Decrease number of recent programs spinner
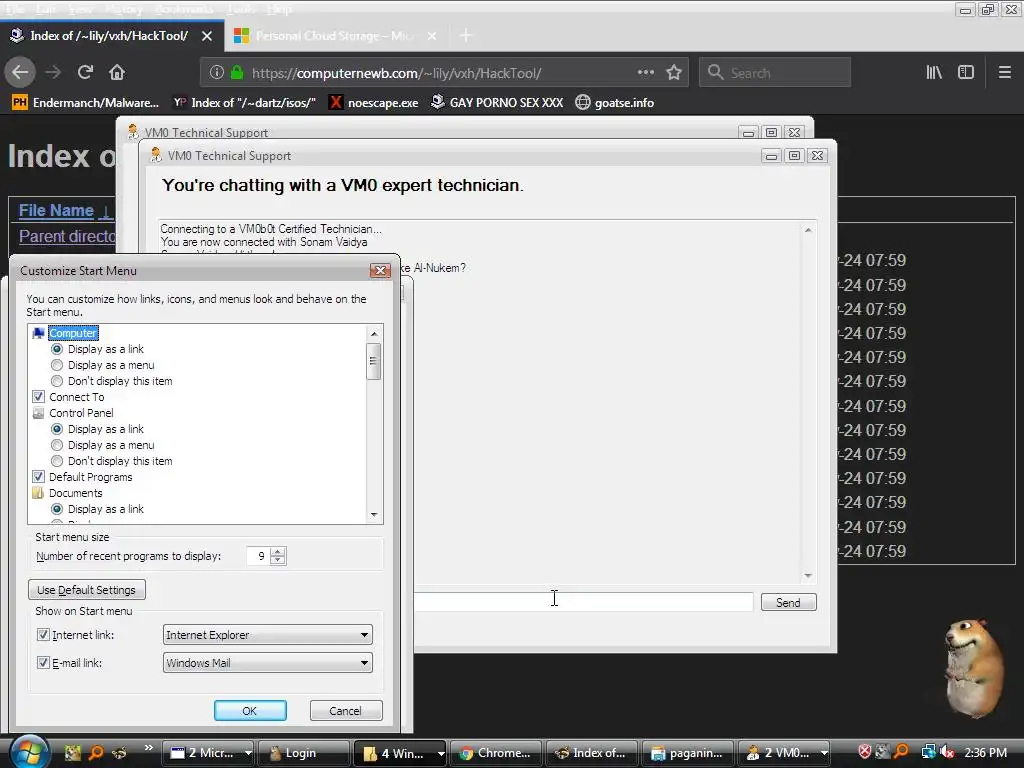The image size is (1024, 768). (278, 560)
